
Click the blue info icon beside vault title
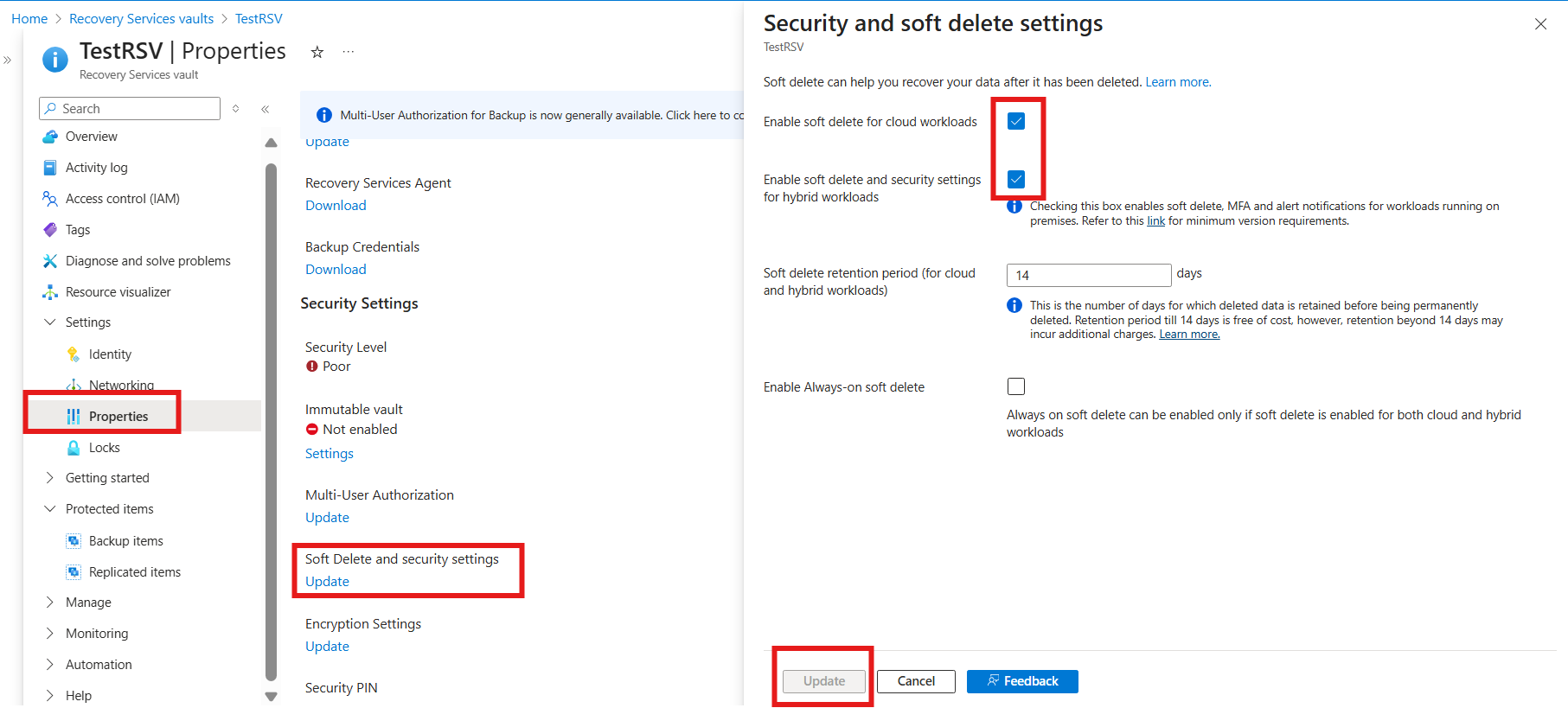point(54,59)
